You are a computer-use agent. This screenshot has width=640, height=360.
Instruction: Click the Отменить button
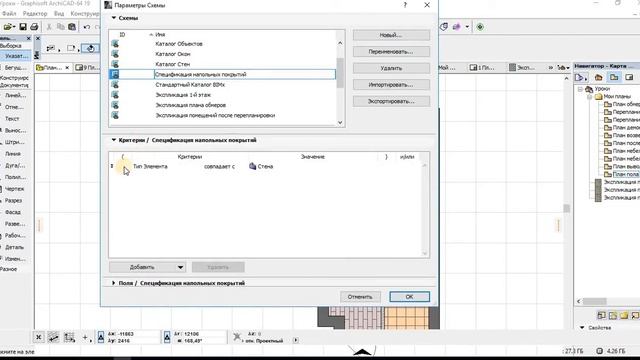click(x=360, y=297)
